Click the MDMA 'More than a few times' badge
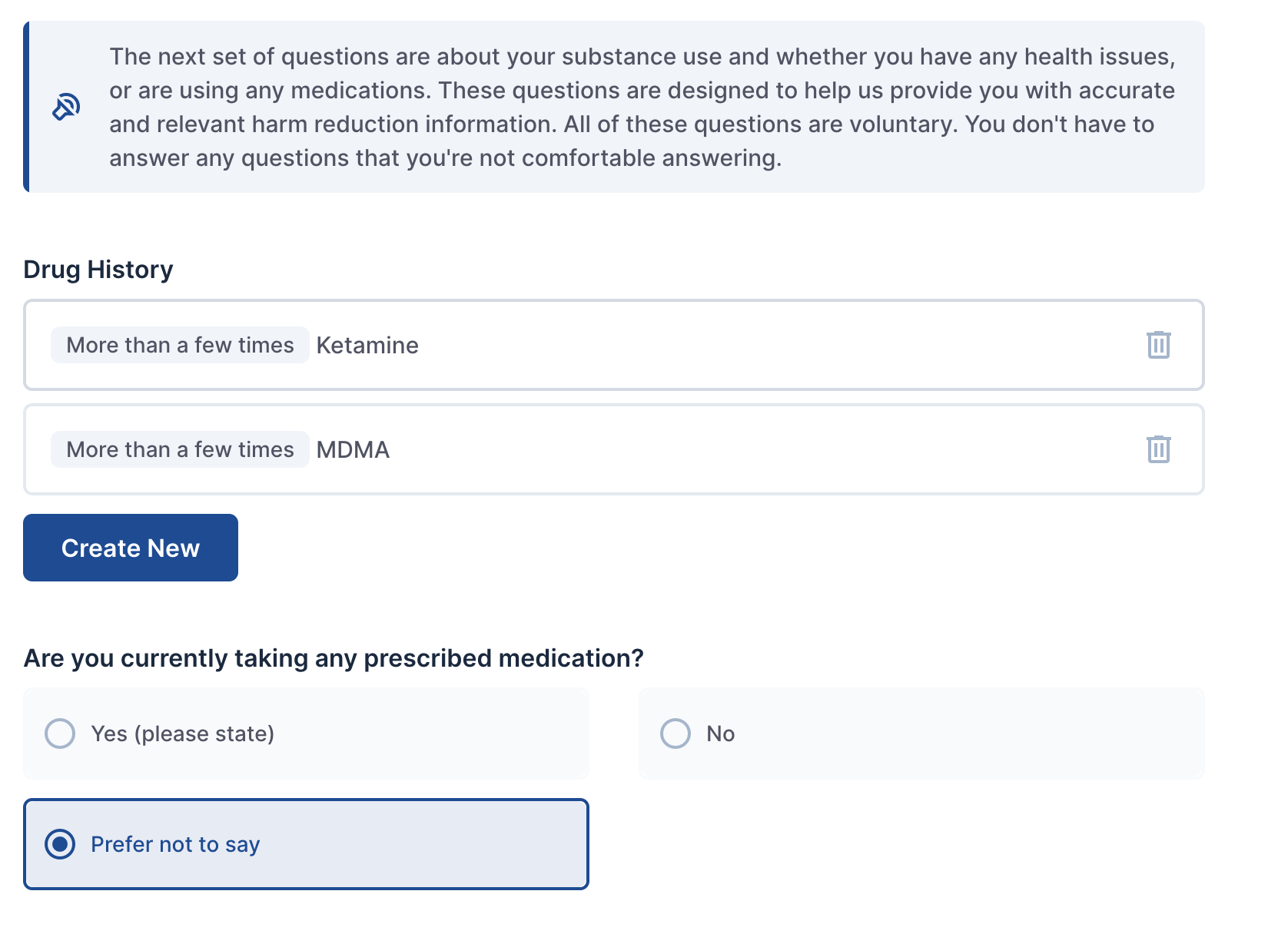This screenshot has height=934, width=1288. point(180,449)
